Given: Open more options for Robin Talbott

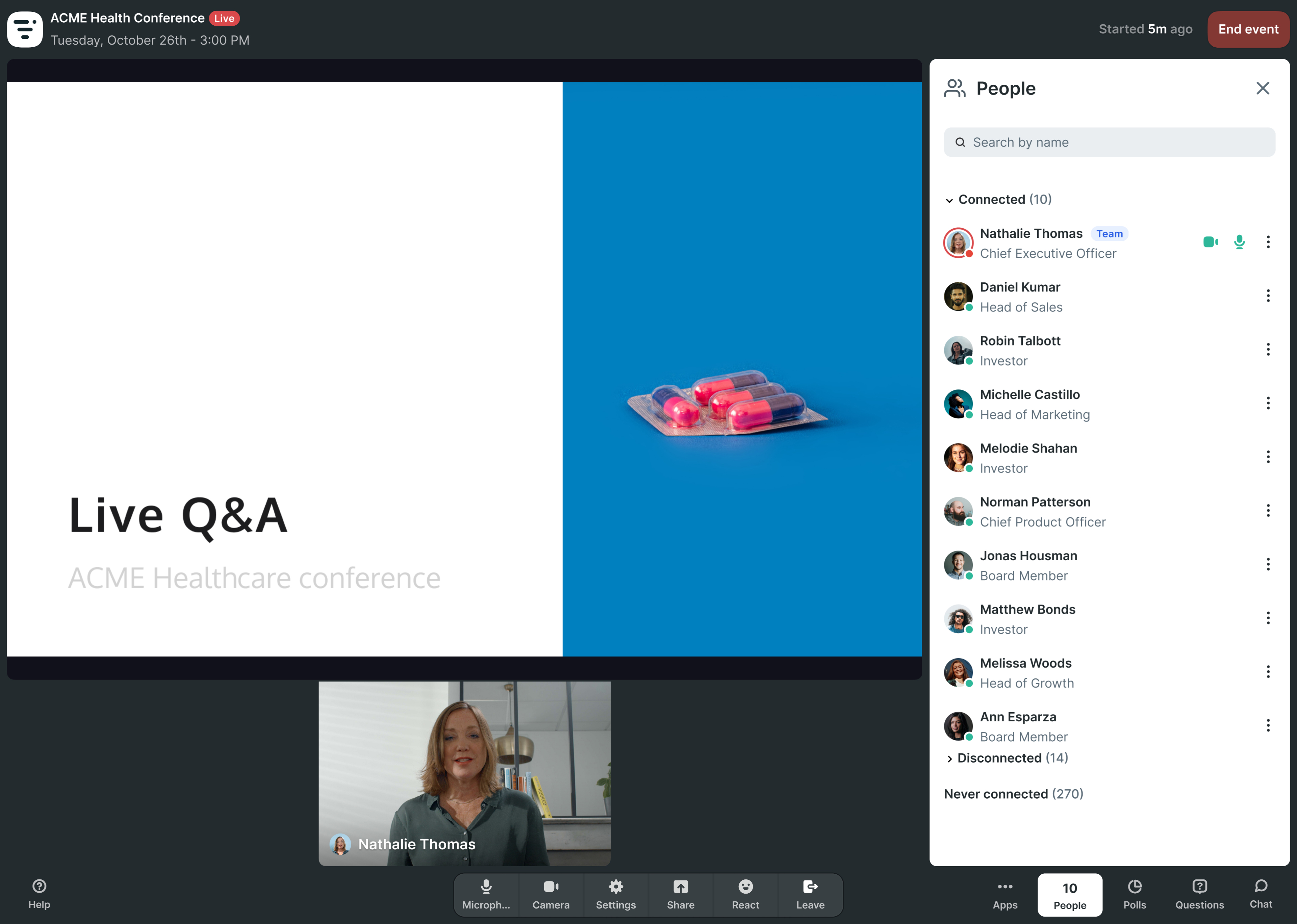Looking at the screenshot, I should coord(1268,349).
